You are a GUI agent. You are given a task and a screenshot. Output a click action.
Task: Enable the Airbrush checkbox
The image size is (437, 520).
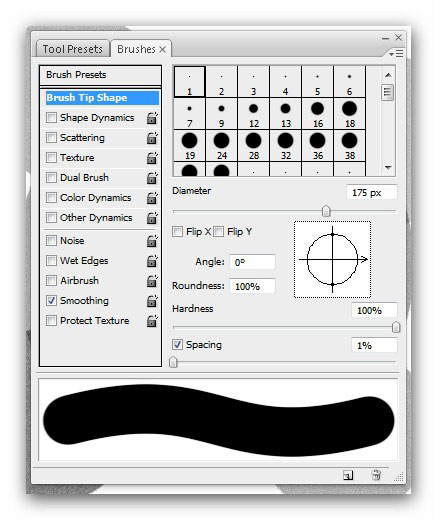click(x=51, y=280)
